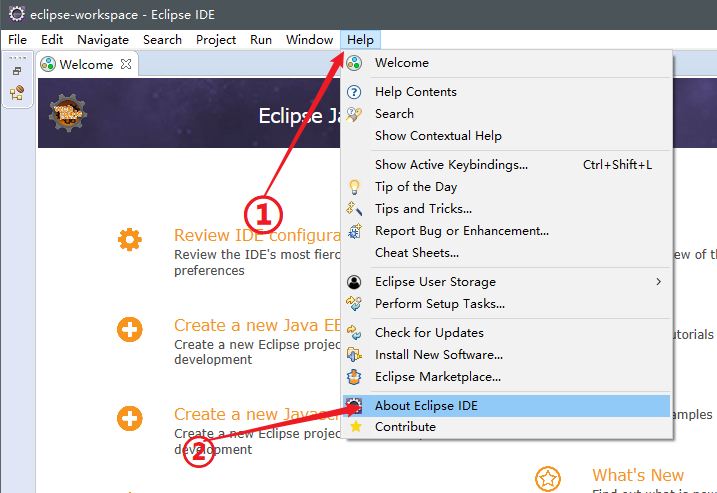The width and height of the screenshot is (717, 493).
Task: Choose About Eclipse IDE
Action: tap(507, 406)
